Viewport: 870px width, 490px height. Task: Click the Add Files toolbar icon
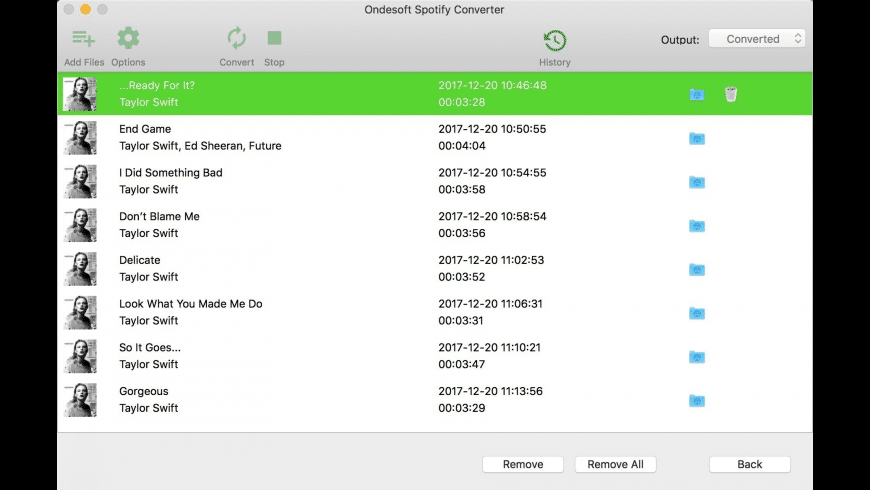tap(83, 38)
